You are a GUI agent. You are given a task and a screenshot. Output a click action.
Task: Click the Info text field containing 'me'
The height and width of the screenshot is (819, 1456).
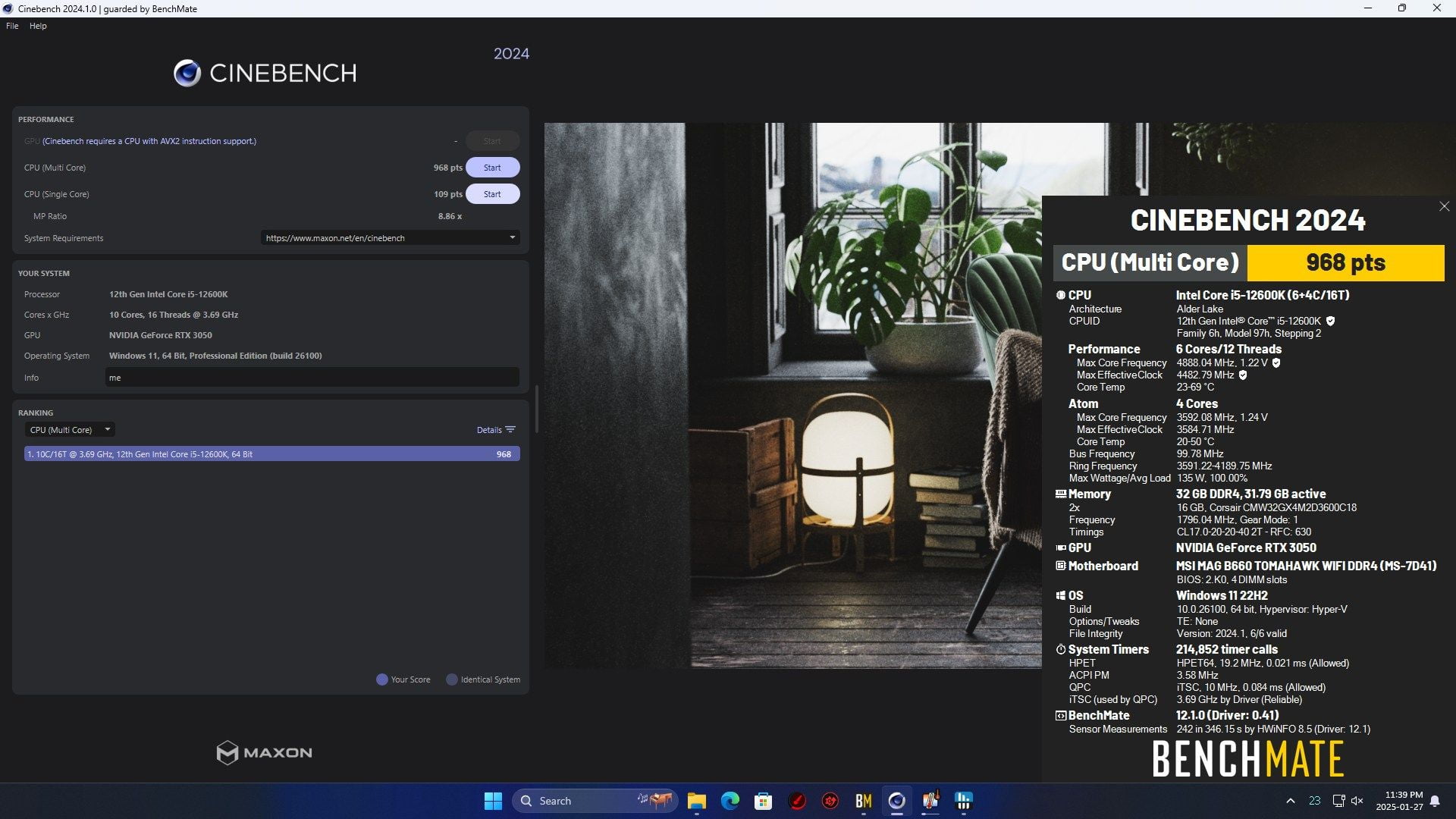click(x=312, y=378)
